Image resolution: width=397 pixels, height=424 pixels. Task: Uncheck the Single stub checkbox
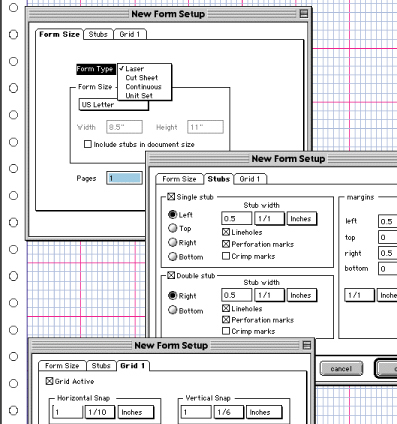coord(171,197)
